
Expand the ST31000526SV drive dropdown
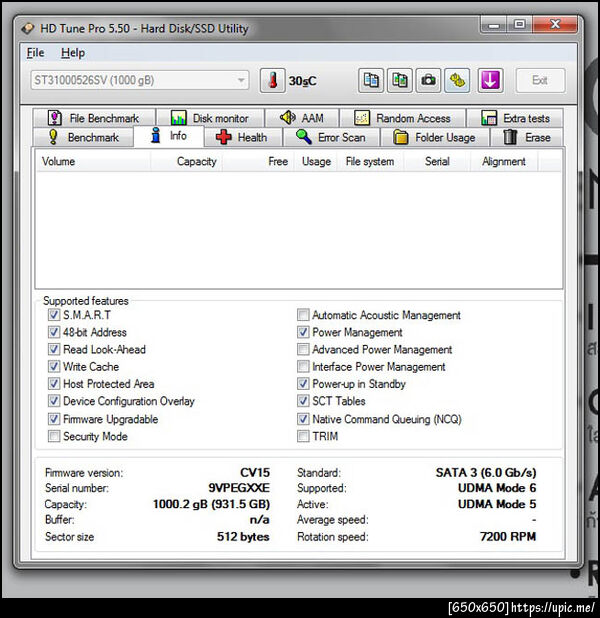point(140,80)
